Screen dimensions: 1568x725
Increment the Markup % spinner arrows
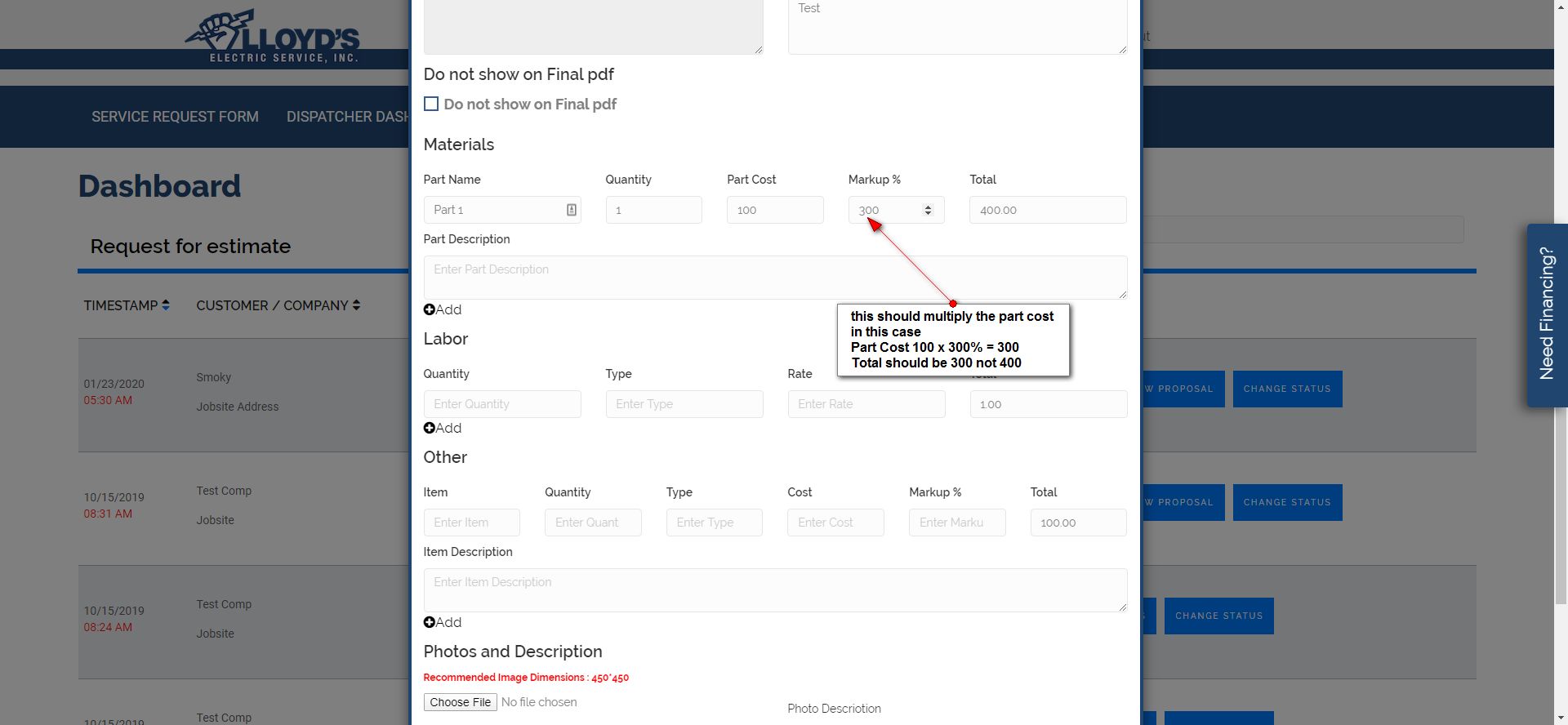click(x=928, y=207)
